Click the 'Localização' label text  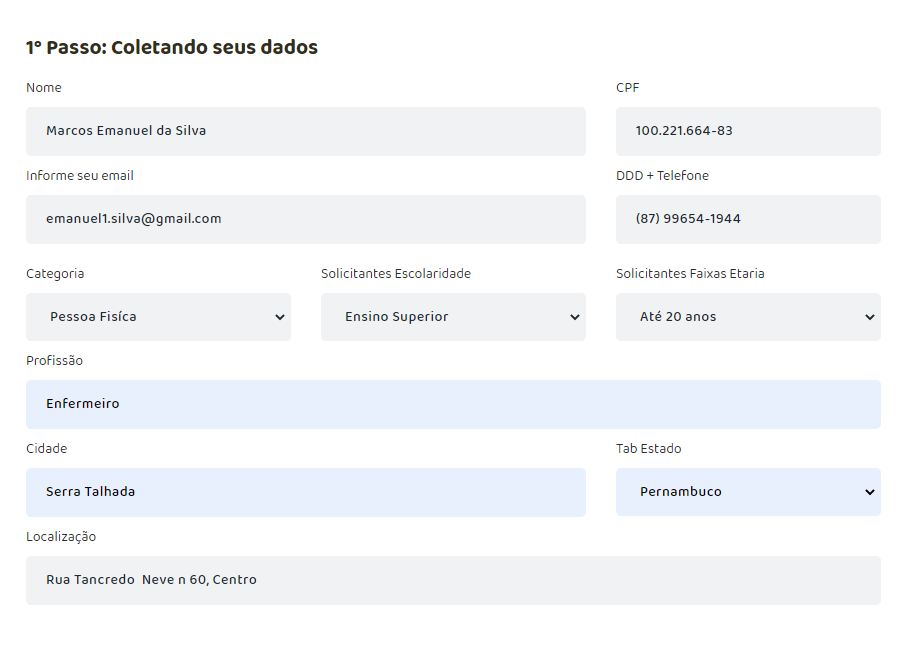click(61, 537)
